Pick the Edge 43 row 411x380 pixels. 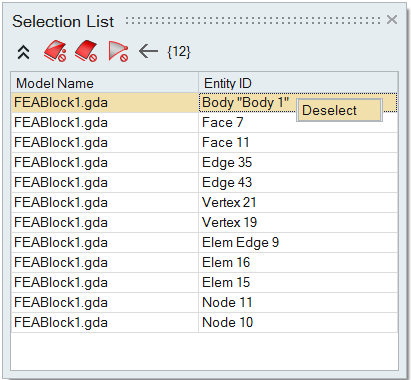[x=204, y=183]
